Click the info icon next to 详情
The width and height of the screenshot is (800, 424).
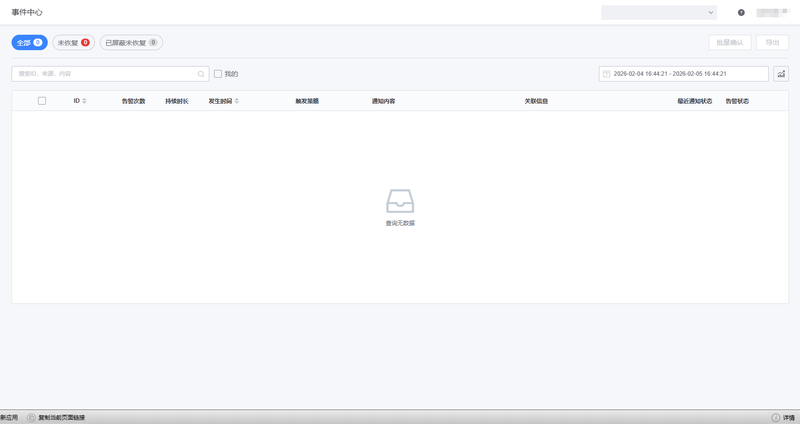tap(776, 417)
